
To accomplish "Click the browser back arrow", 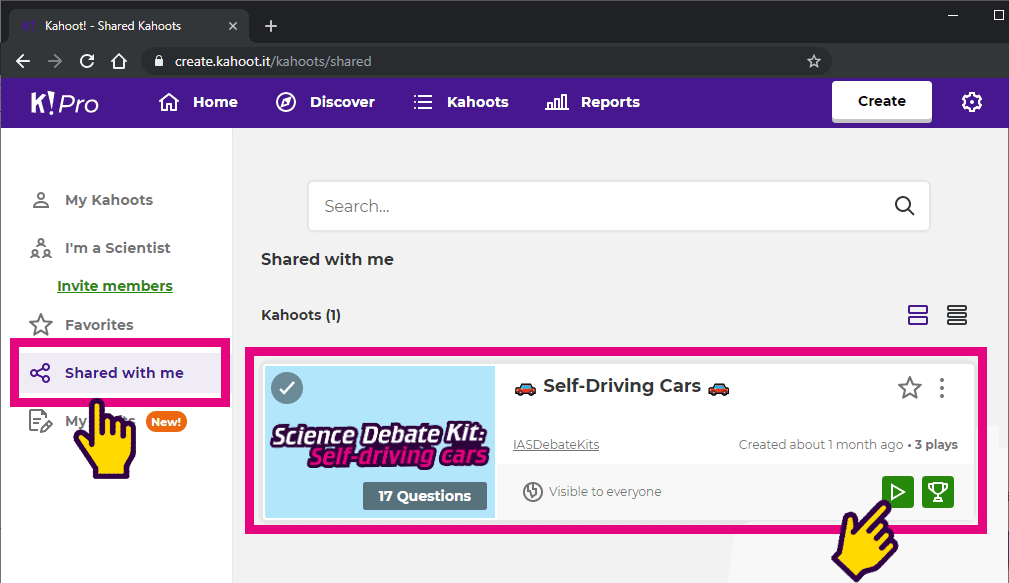I will point(23,61).
